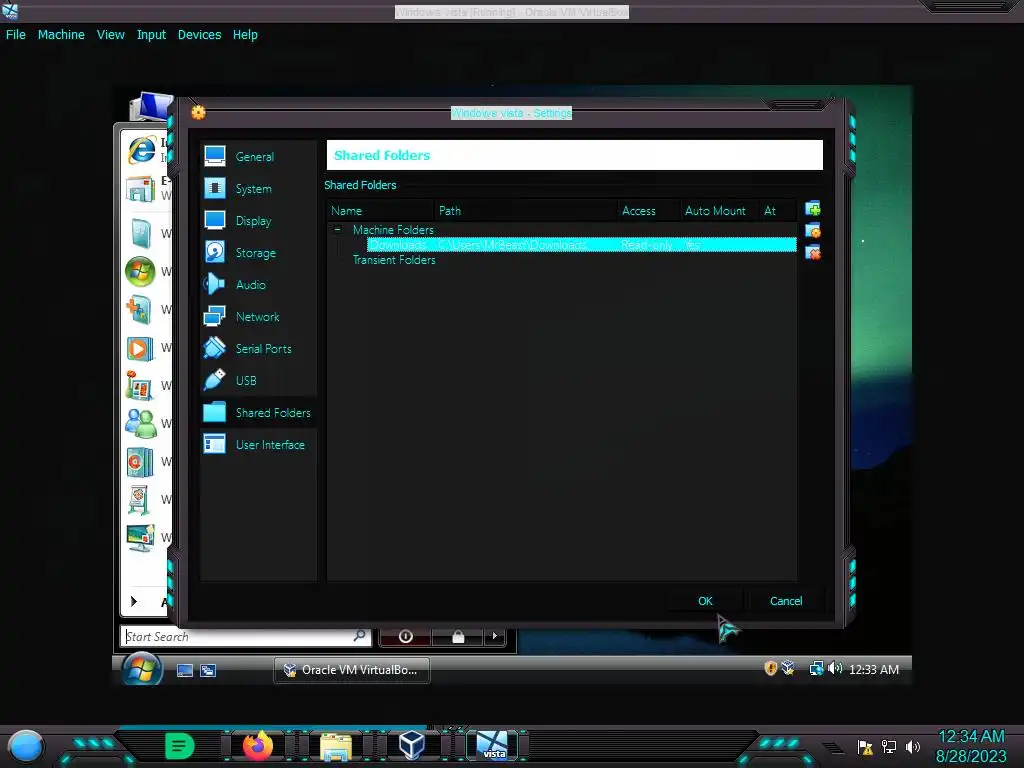Click the Vista Start Search field
Viewport: 1024px width, 768px height.
[x=246, y=636]
